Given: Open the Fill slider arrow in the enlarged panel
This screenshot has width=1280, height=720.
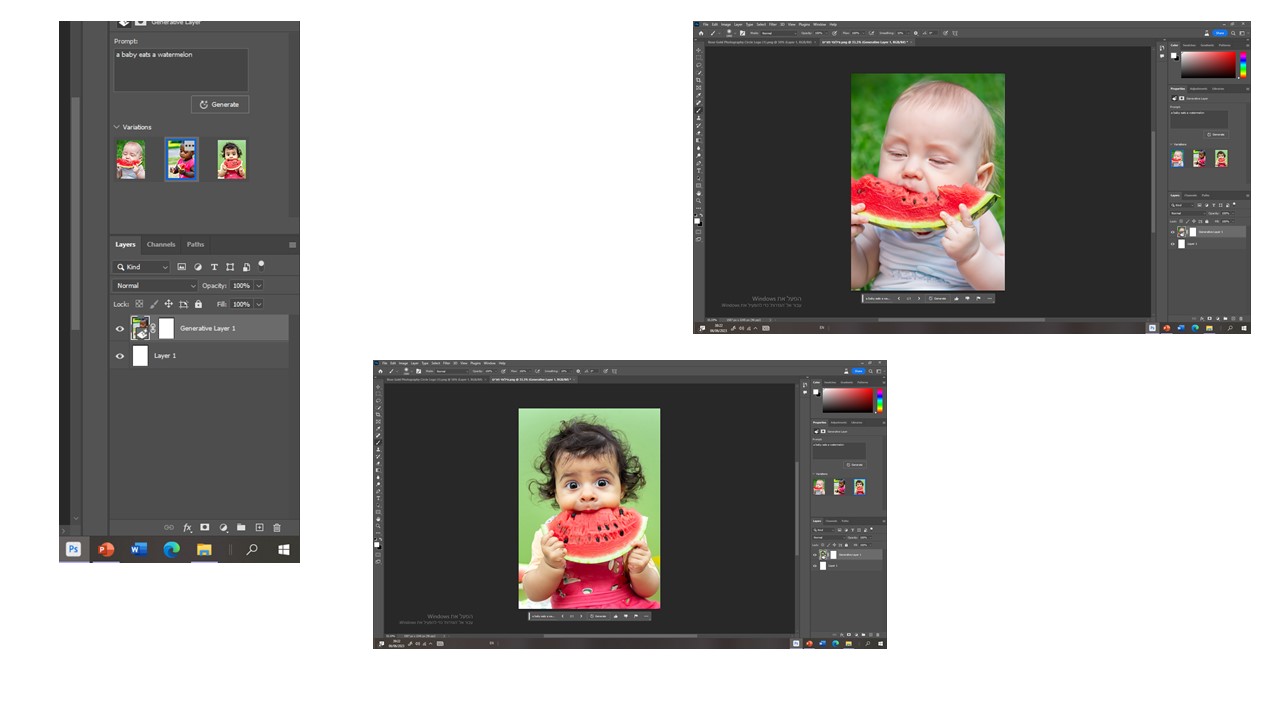Looking at the screenshot, I should tap(258, 304).
